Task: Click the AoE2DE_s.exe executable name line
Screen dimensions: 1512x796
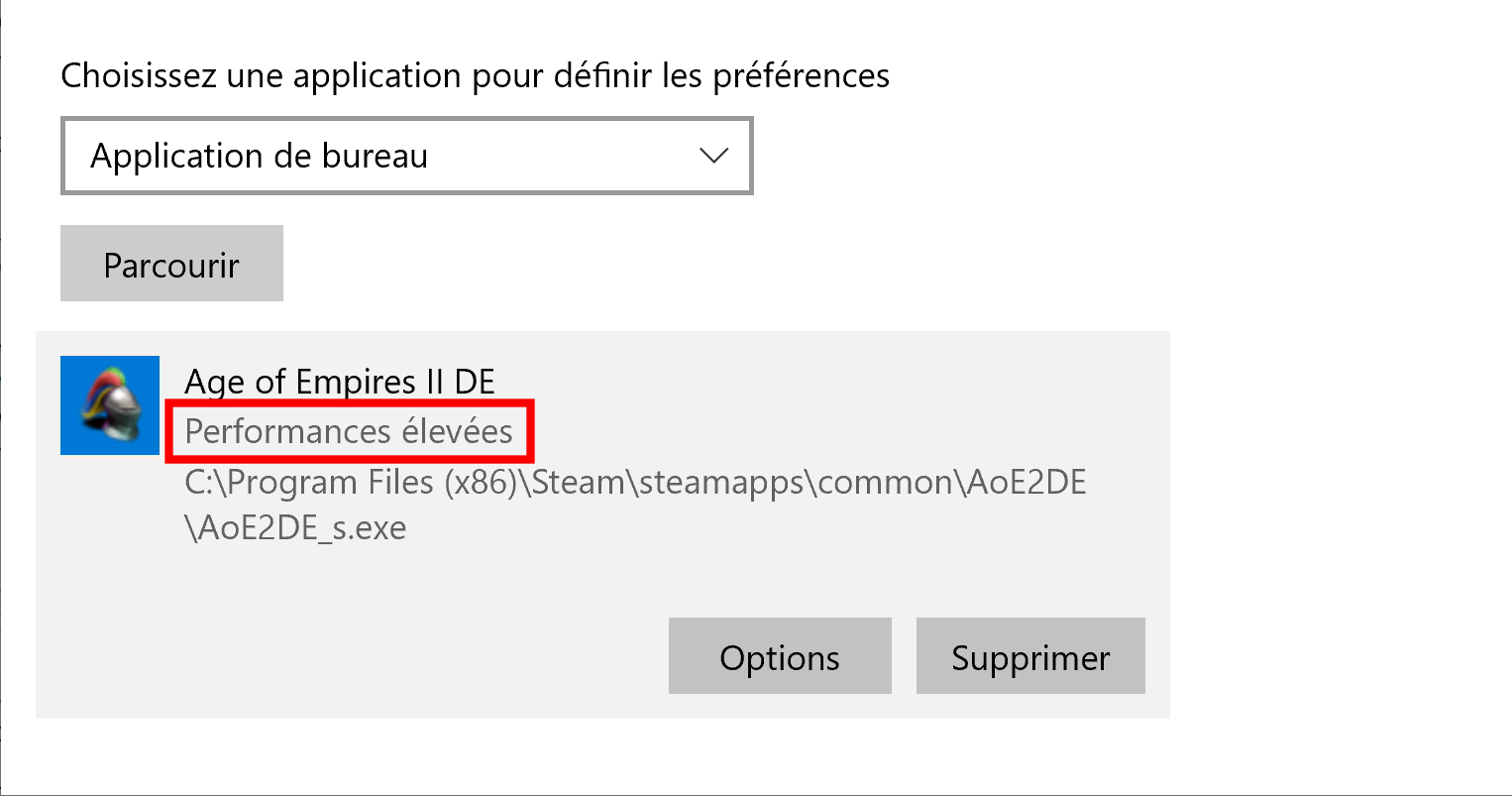Action: click(x=295, y=527)
